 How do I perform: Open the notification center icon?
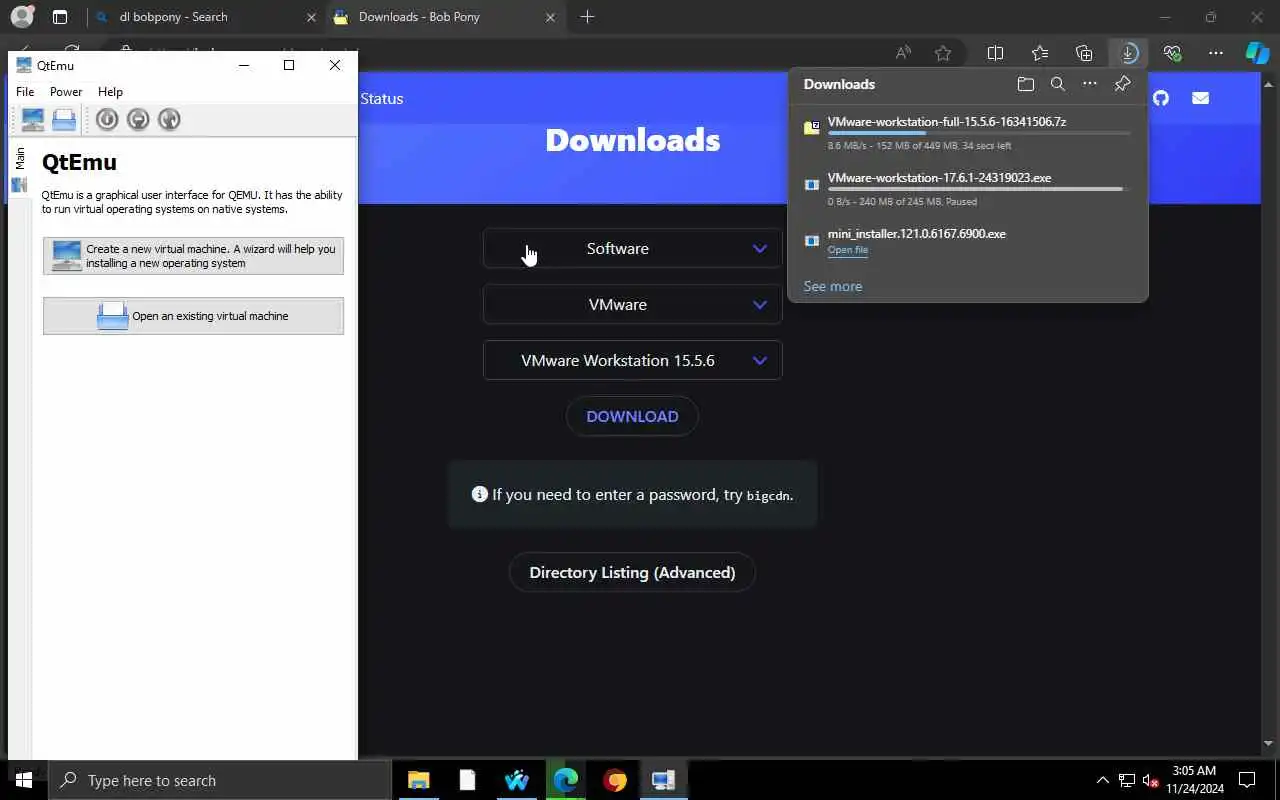[1247, 780]
